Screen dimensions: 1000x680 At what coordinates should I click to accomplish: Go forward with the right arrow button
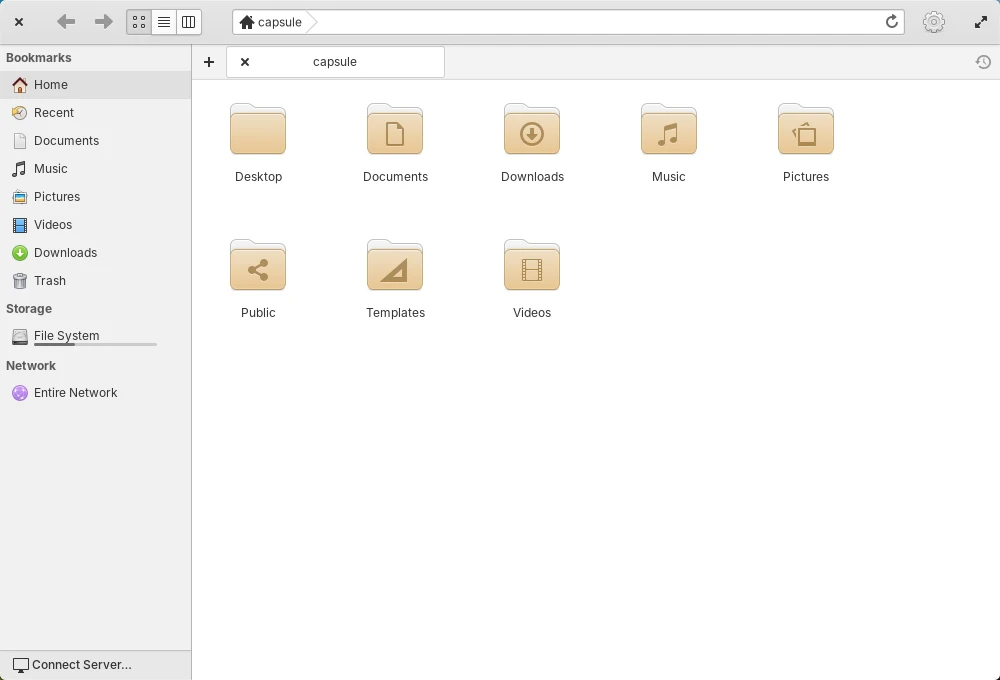point(103,22)
